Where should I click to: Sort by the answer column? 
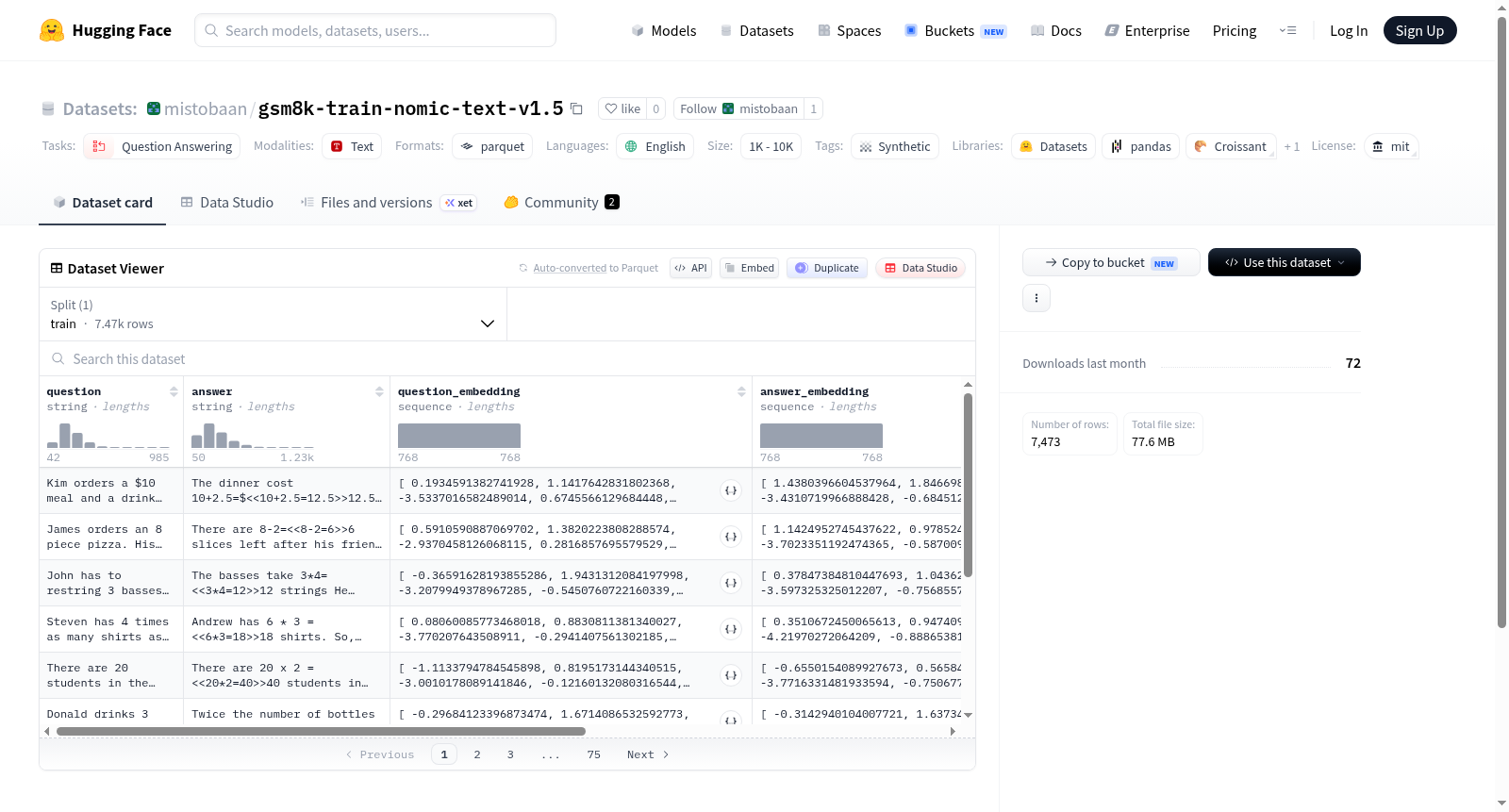(379, 391)
